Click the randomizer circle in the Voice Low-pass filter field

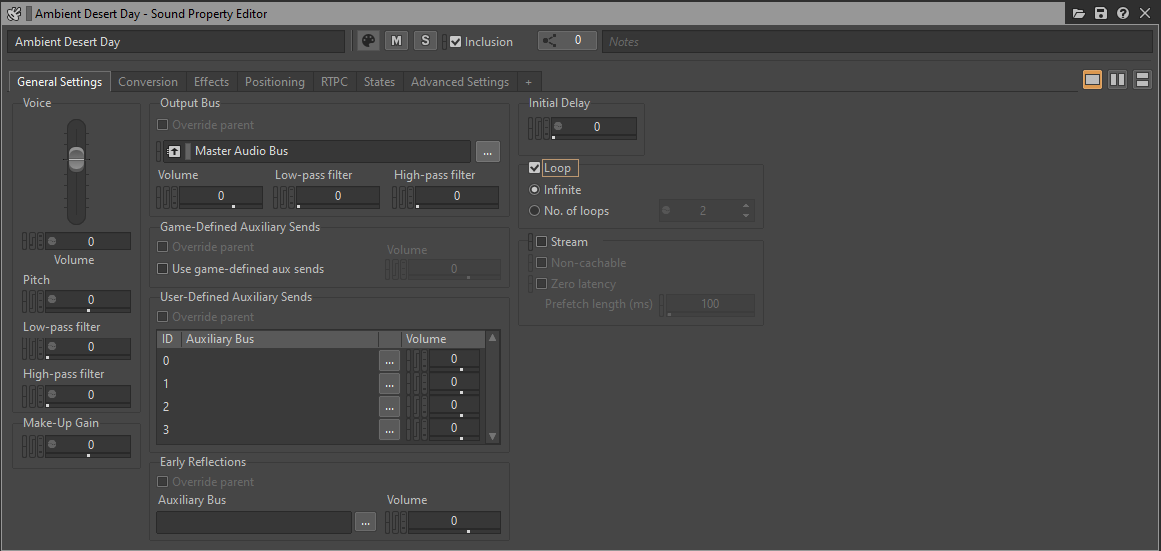[x=52, y=347]
